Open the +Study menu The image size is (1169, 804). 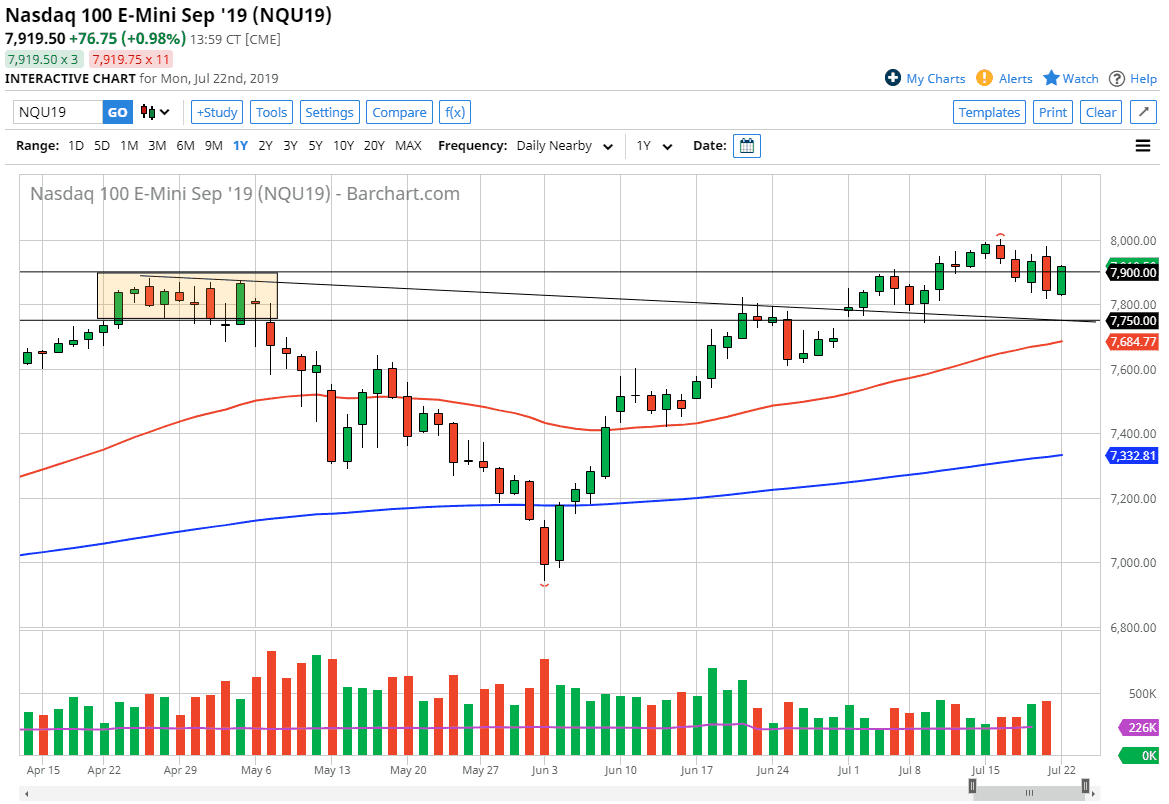click(x=217, y=113)
